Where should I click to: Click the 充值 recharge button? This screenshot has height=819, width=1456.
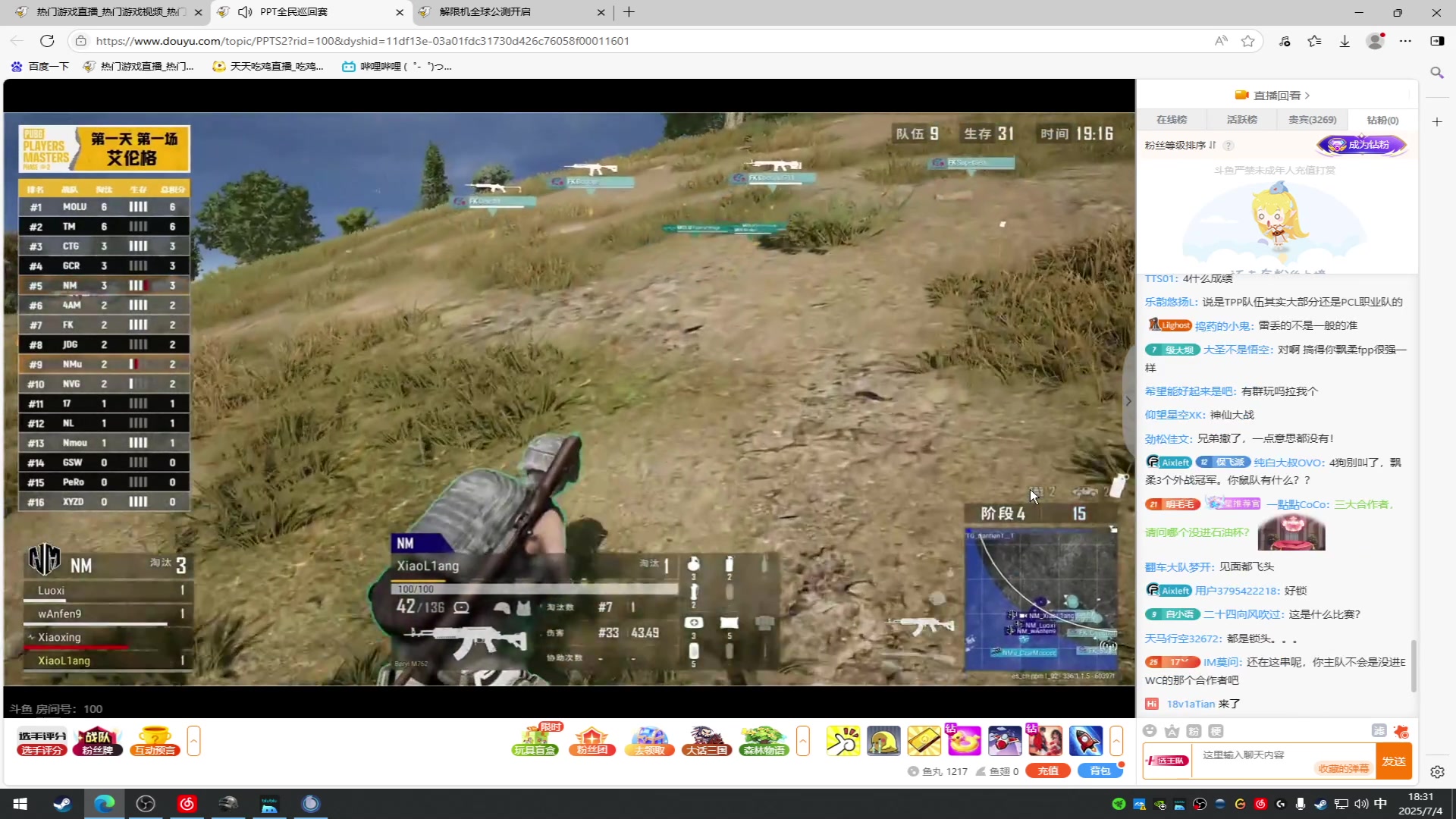click(1047, 771)
